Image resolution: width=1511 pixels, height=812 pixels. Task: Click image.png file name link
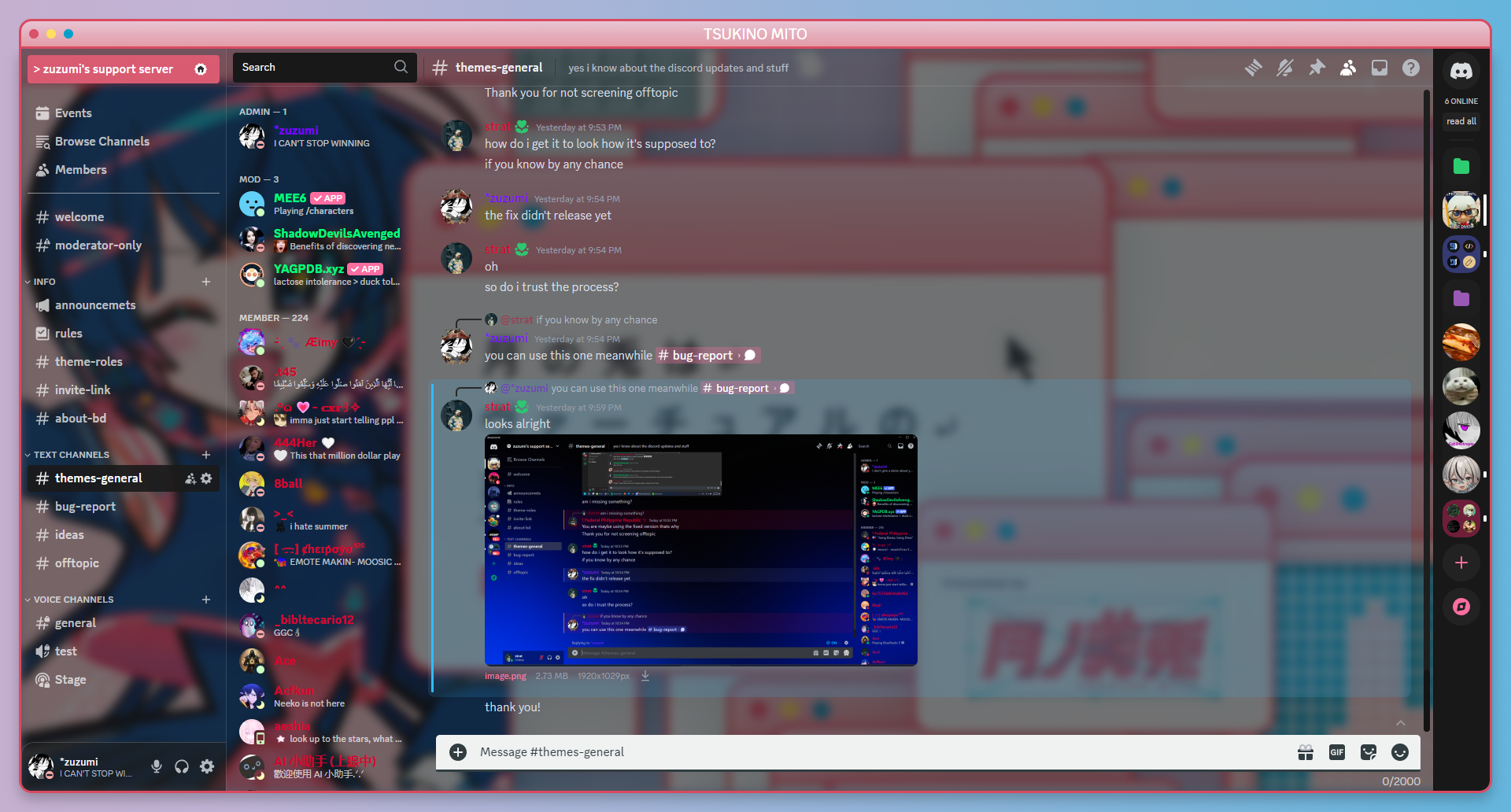[x=505, y=676]
